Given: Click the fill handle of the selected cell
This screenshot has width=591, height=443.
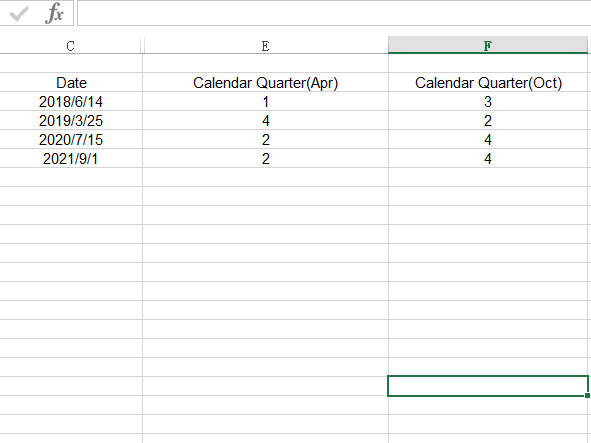Looking at the screenshot, I should [x=587, y=395].
